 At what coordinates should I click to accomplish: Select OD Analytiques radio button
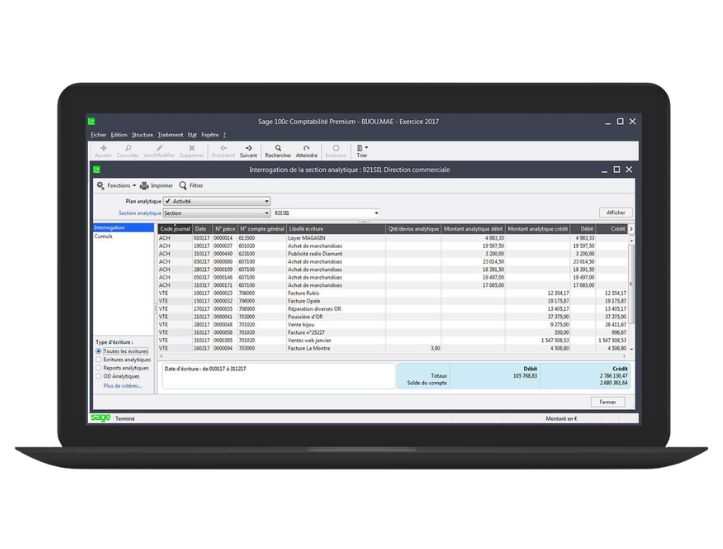click(98, 376)
